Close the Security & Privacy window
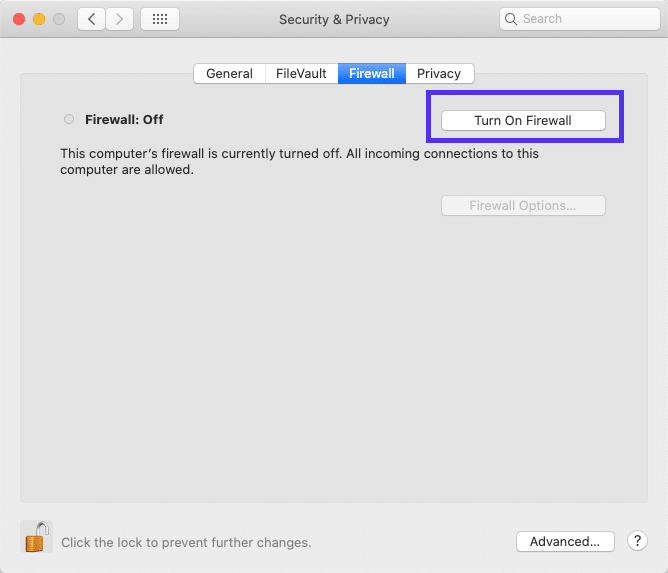Screen dimensions: 668x573 point(20,19)
